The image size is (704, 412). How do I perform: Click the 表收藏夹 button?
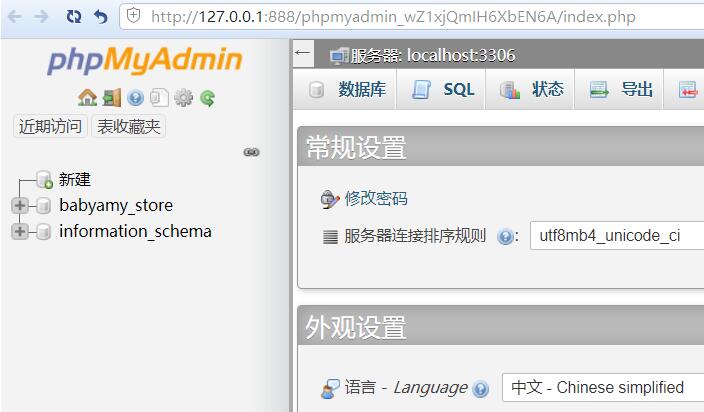click(x=129, y=127)
